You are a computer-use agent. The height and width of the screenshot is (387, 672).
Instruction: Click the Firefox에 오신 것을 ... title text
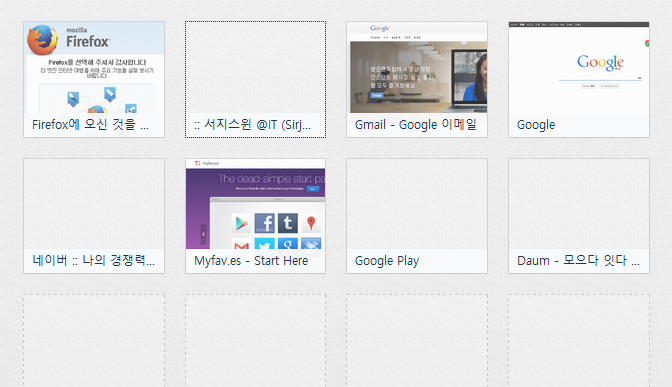point(90,125)
